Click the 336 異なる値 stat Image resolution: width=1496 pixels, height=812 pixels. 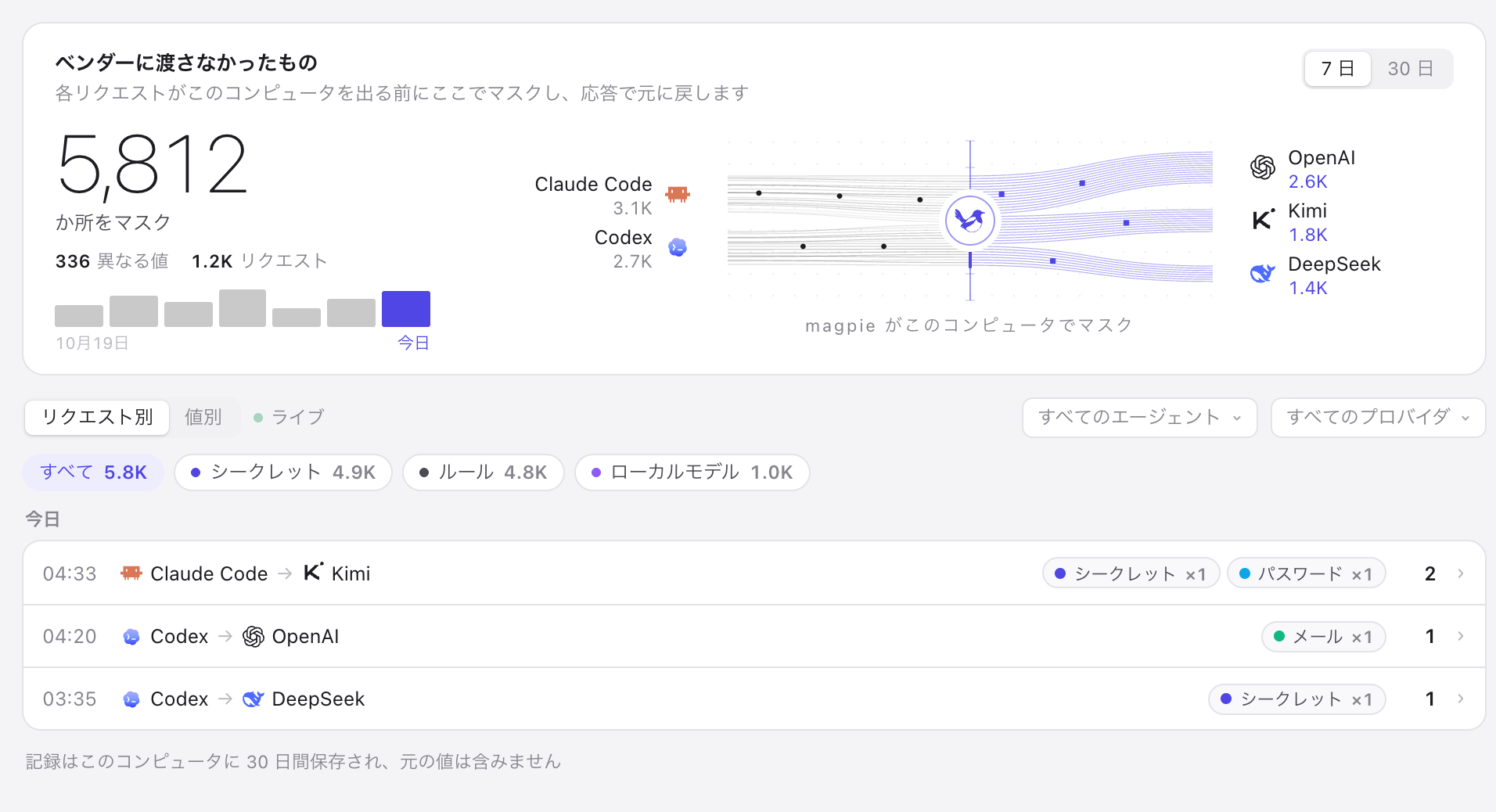[112, 261]
